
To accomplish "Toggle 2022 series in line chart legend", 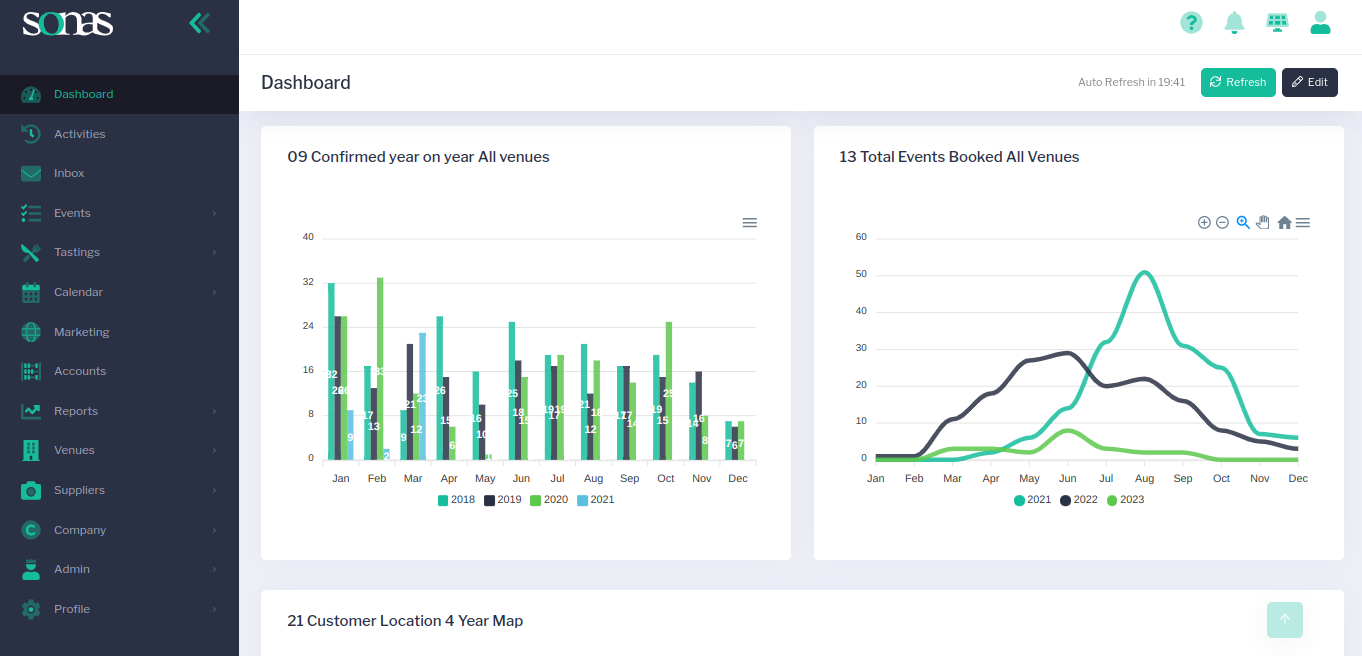I will pos(1078,500).
